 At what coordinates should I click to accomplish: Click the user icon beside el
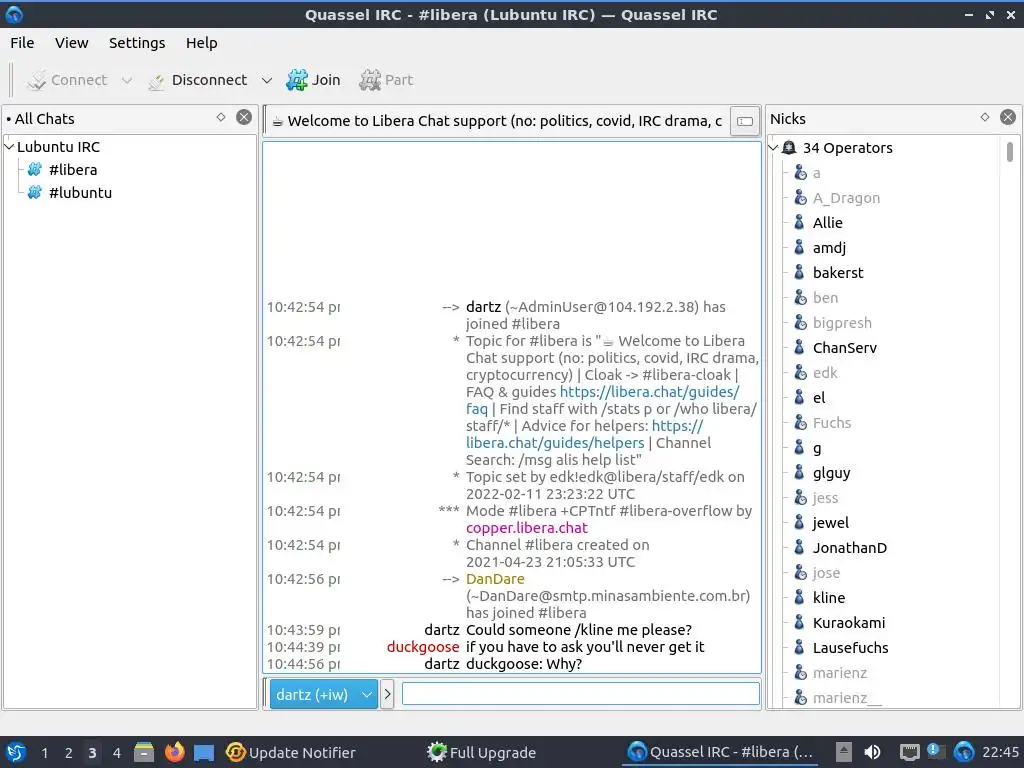pos(799,397)
